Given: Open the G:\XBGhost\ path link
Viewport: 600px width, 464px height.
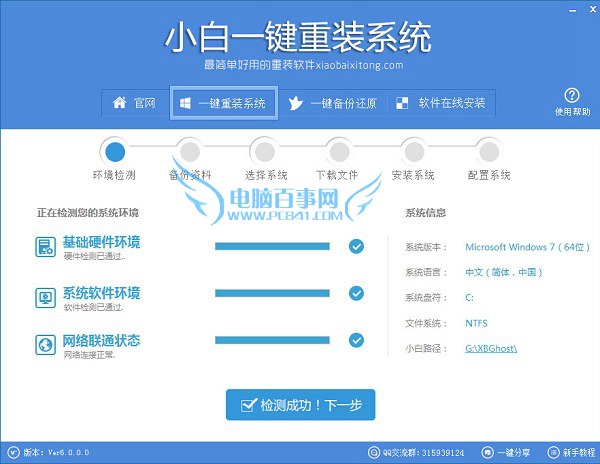Looking at the screenshot, I should 491,348.
